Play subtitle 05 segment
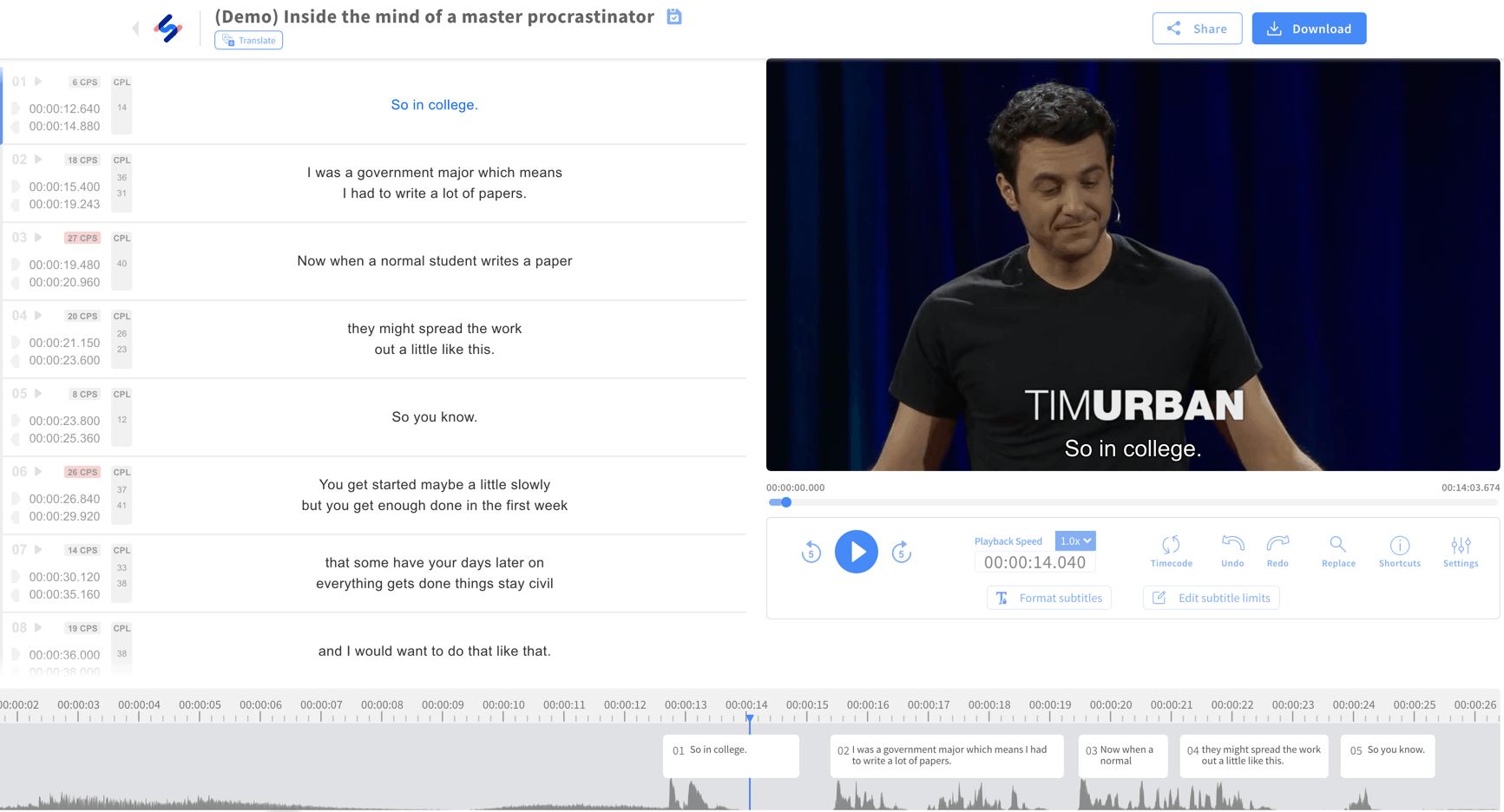This screenshot has height=812, width=1504. click(38, 394)
